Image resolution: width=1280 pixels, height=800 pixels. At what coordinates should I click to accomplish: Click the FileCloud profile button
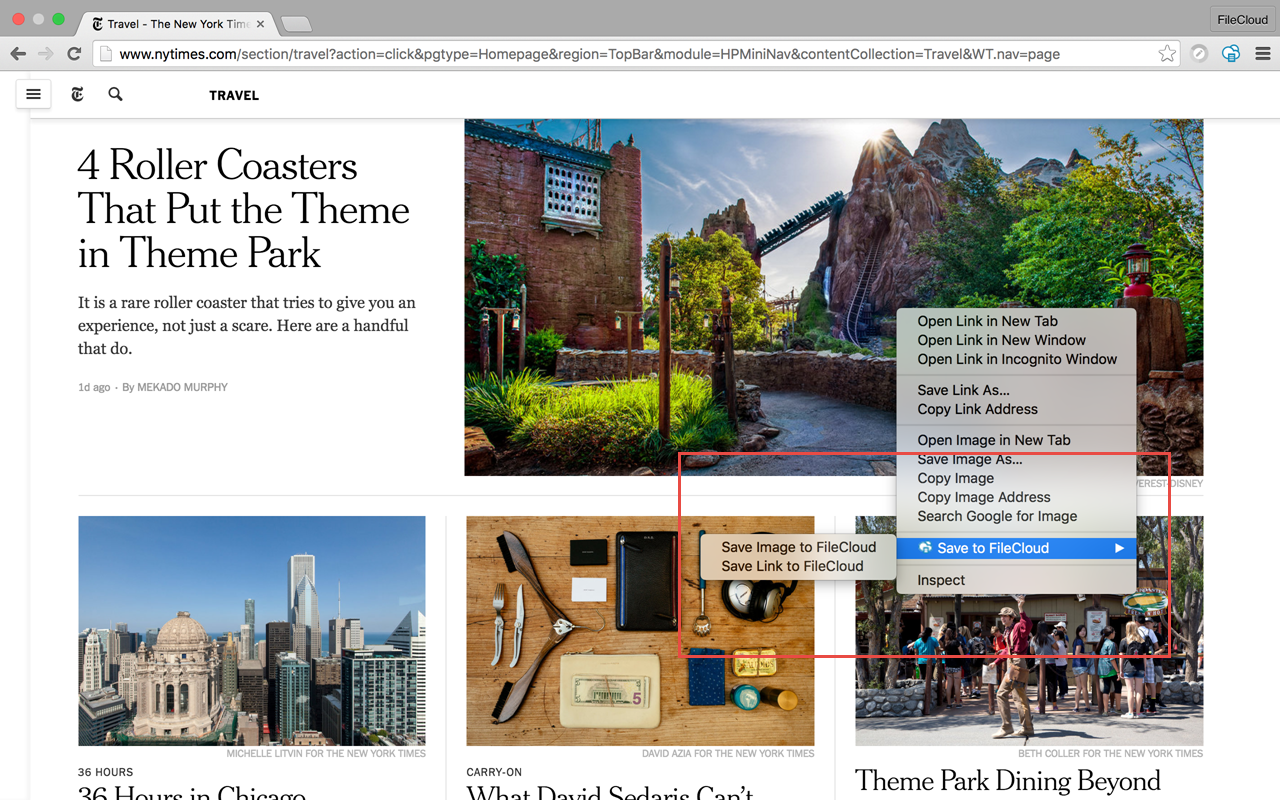1242,20
